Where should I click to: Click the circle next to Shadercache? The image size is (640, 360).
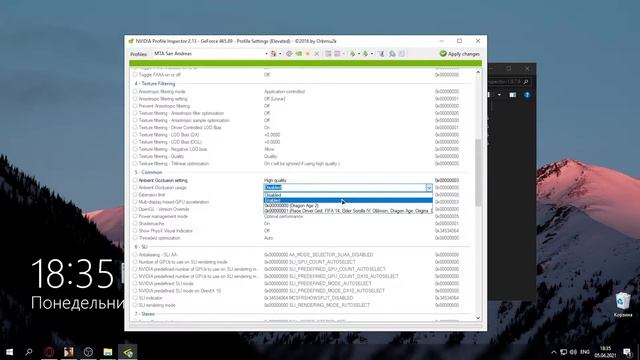(x=135, y=224)
